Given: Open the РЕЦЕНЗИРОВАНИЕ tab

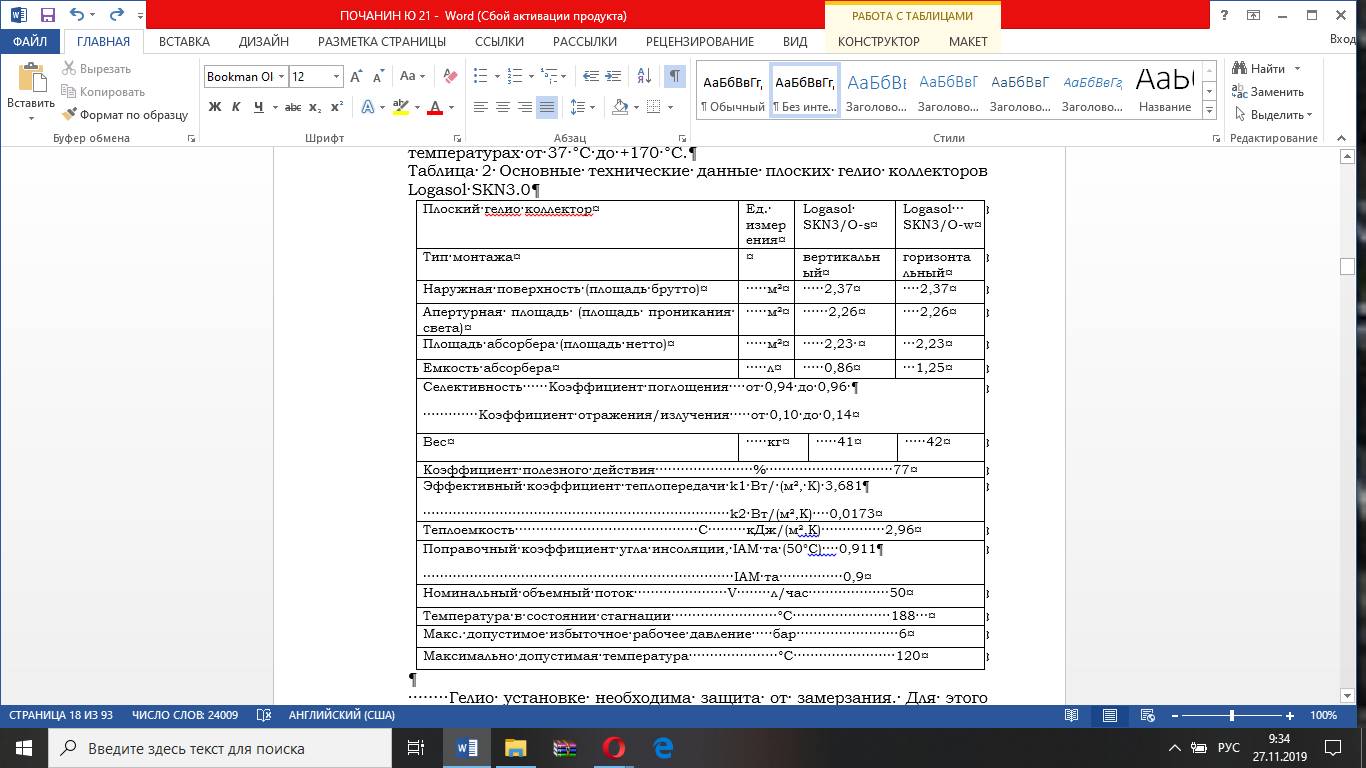Looking at the screenshot, I should (700, 42).
